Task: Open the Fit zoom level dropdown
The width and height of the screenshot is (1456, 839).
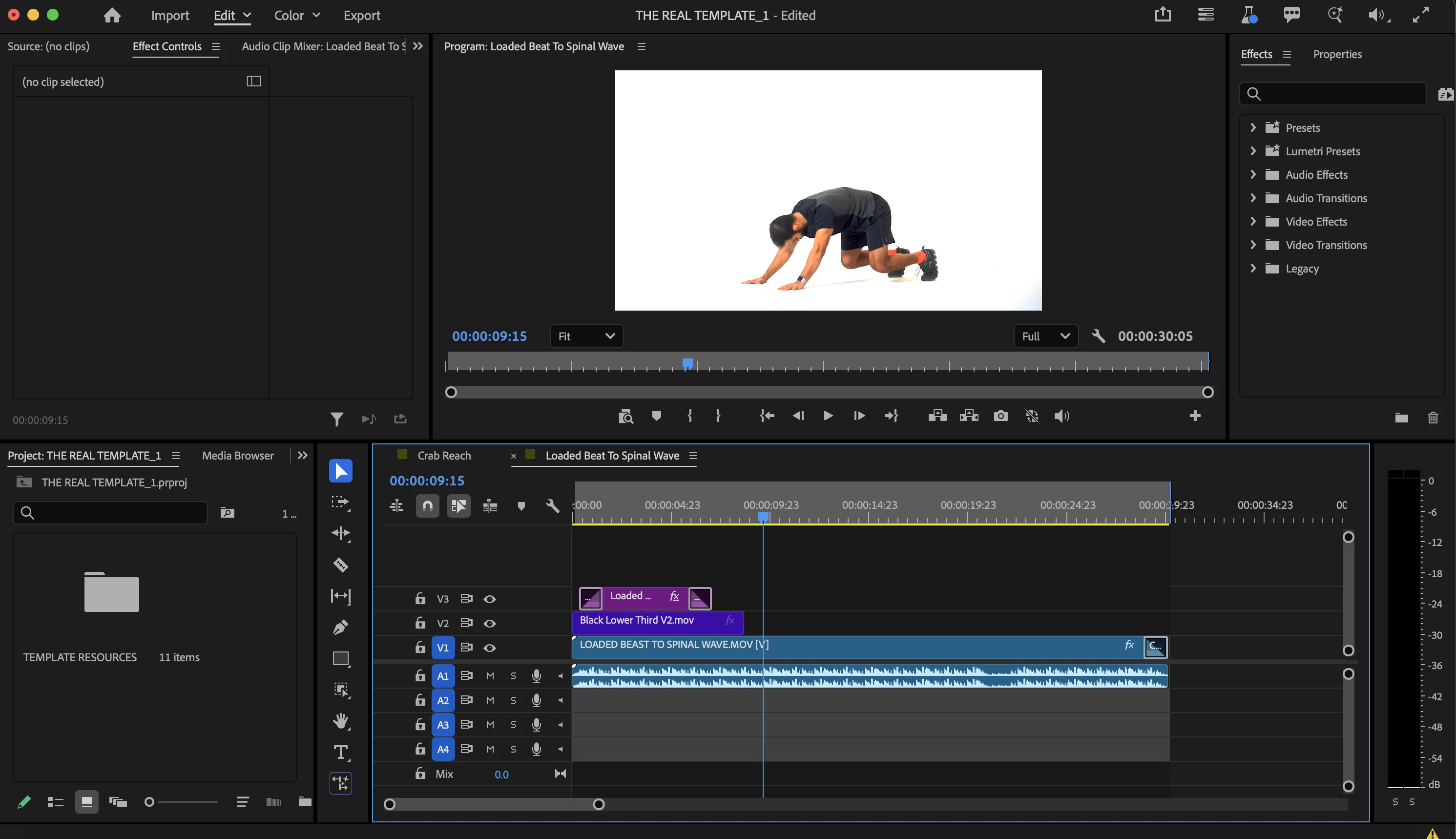Action: (586, 336)
